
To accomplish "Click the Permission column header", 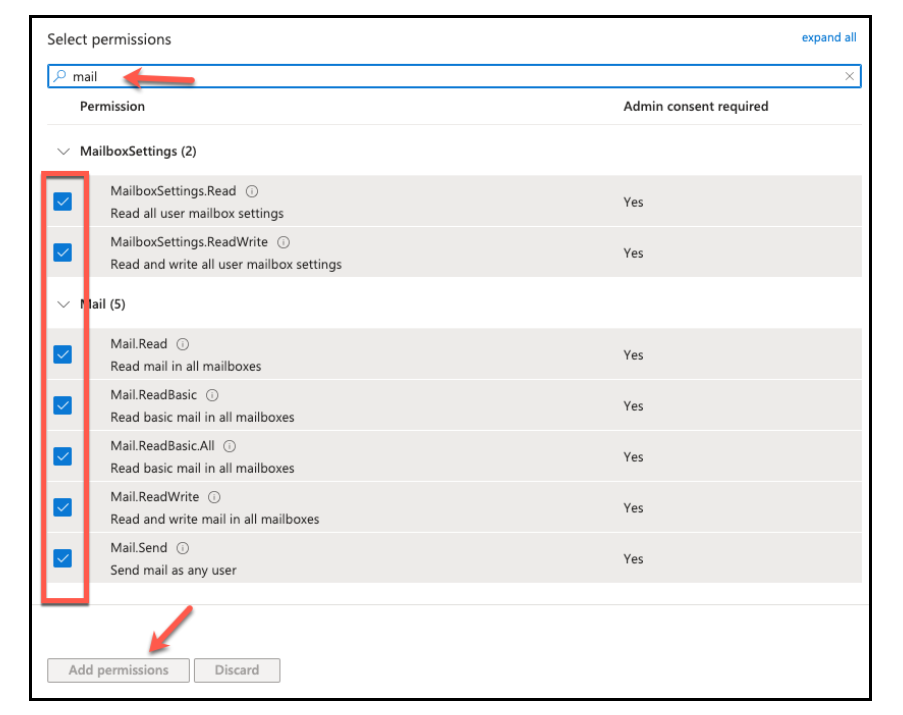I will coord(112,107).
